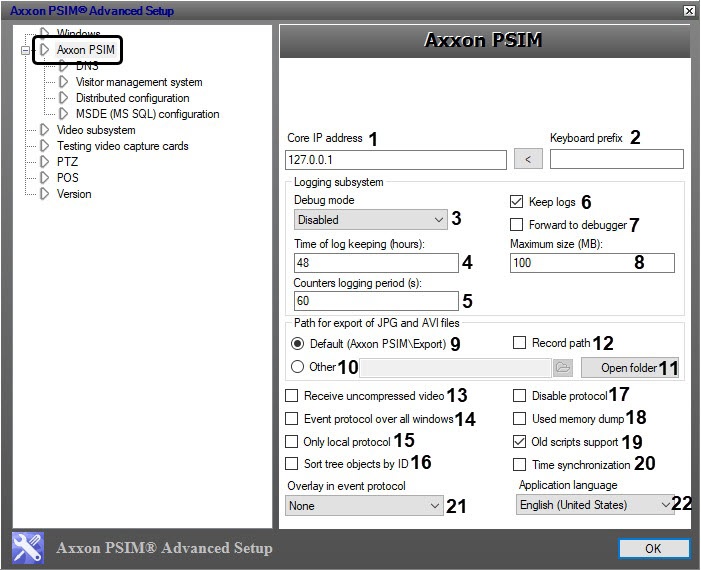
Task: Click triangle icon beside POS
Action: click(44, 177)
